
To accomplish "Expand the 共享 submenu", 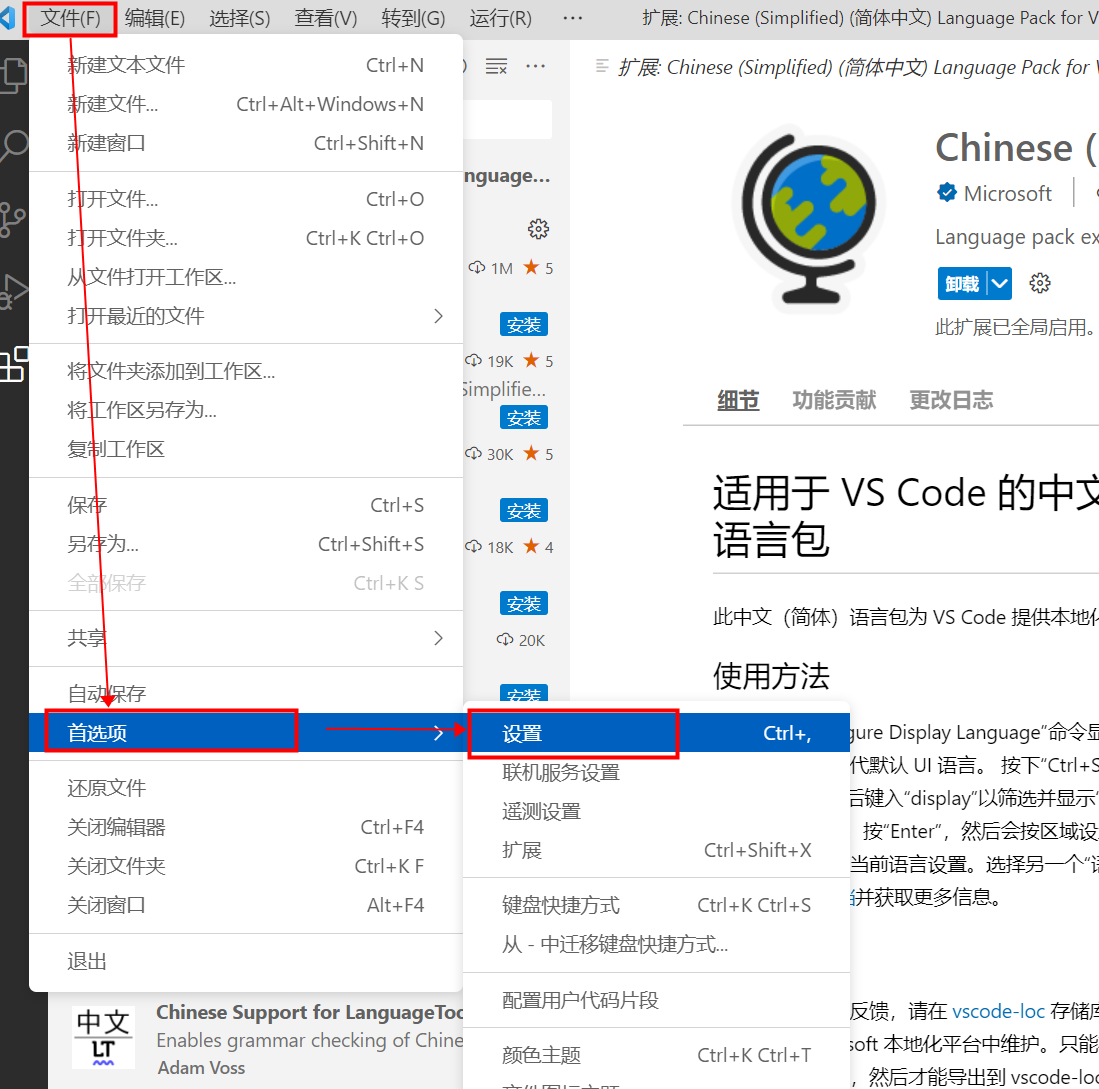I will click(245, 638).
